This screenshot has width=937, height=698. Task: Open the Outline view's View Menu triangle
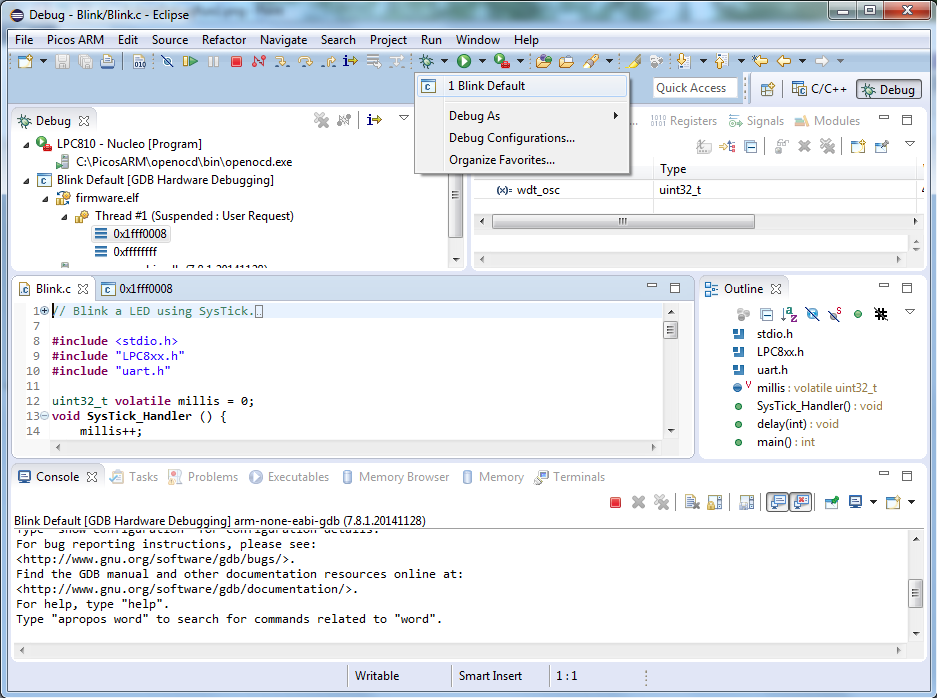tap(910, 311)
